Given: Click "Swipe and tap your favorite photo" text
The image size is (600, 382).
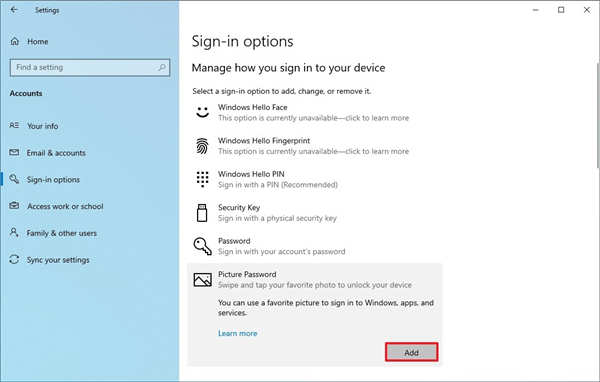Looking at the screenshot, I should point(315,285).
